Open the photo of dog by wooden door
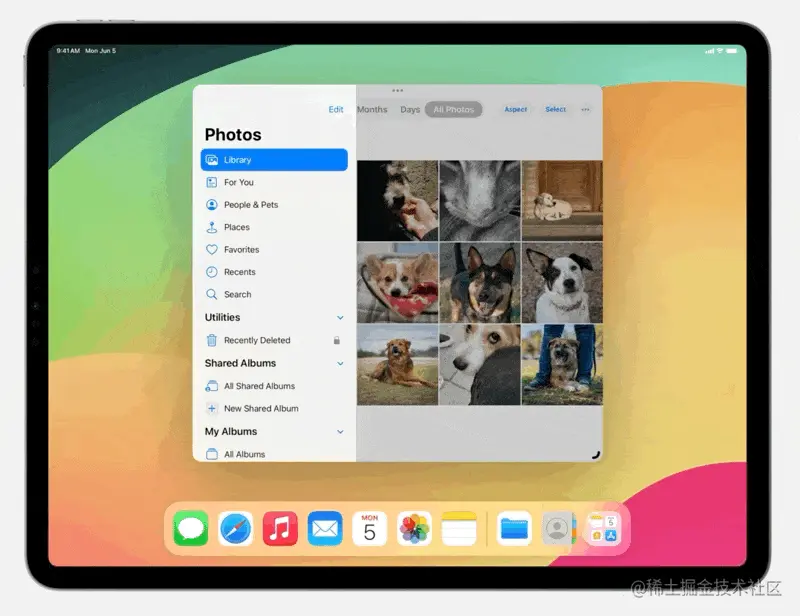 click(562, 201)
